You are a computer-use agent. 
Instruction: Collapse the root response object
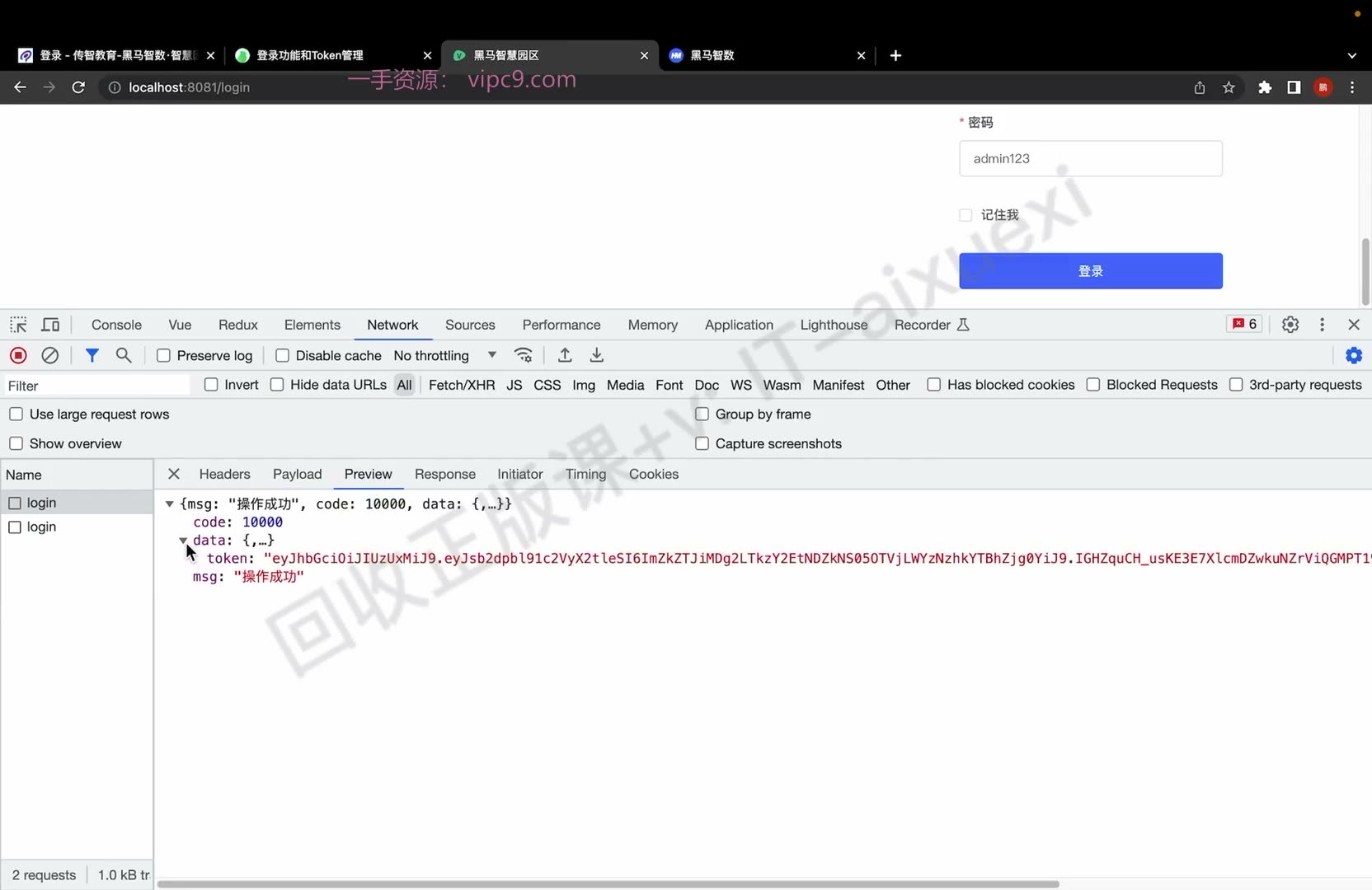[169, 504]
